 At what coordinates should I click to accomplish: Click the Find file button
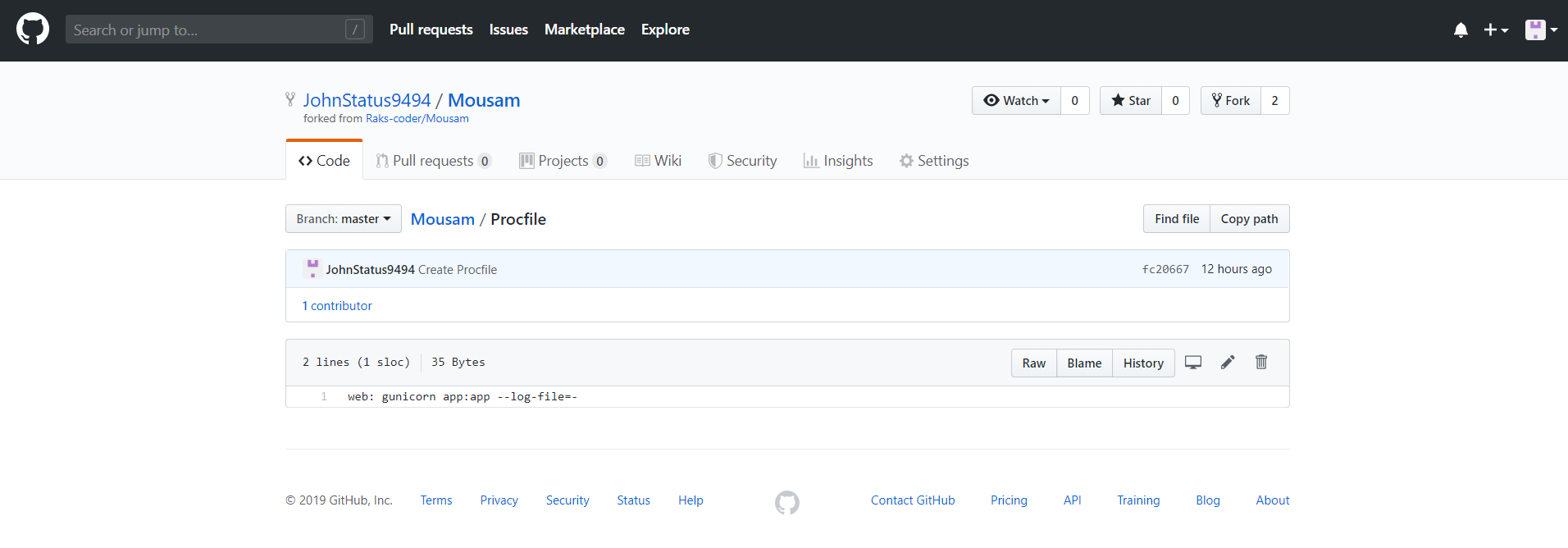(x=1177, y=219)
